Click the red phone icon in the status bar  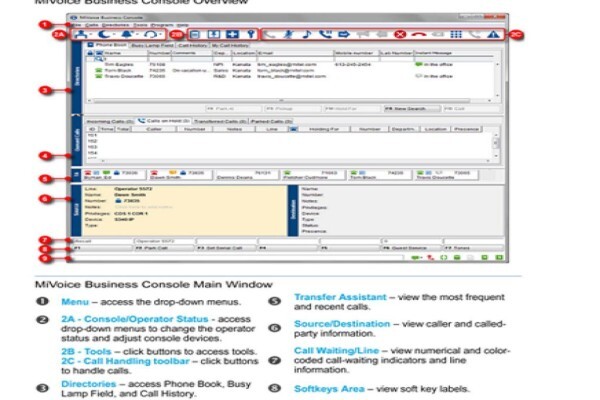tap(430, 258)
